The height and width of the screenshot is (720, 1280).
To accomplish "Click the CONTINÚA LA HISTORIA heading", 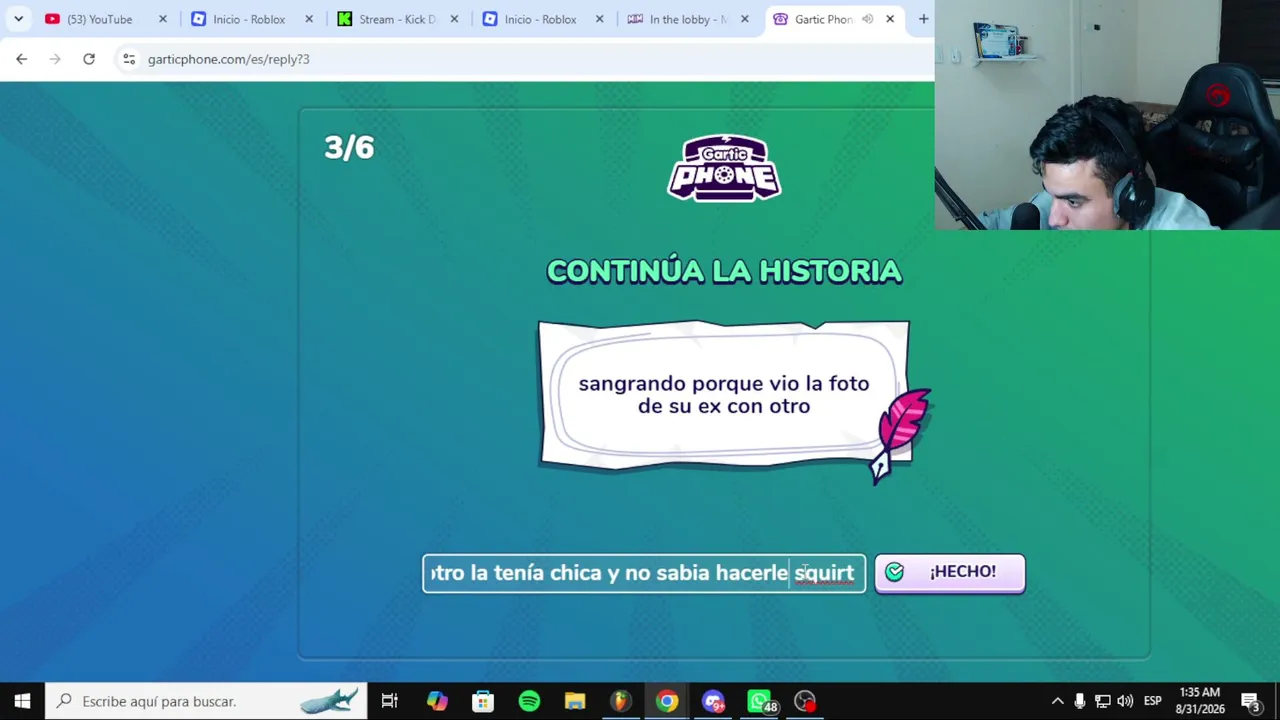I will pyautogui.click(x=724, y=271).
